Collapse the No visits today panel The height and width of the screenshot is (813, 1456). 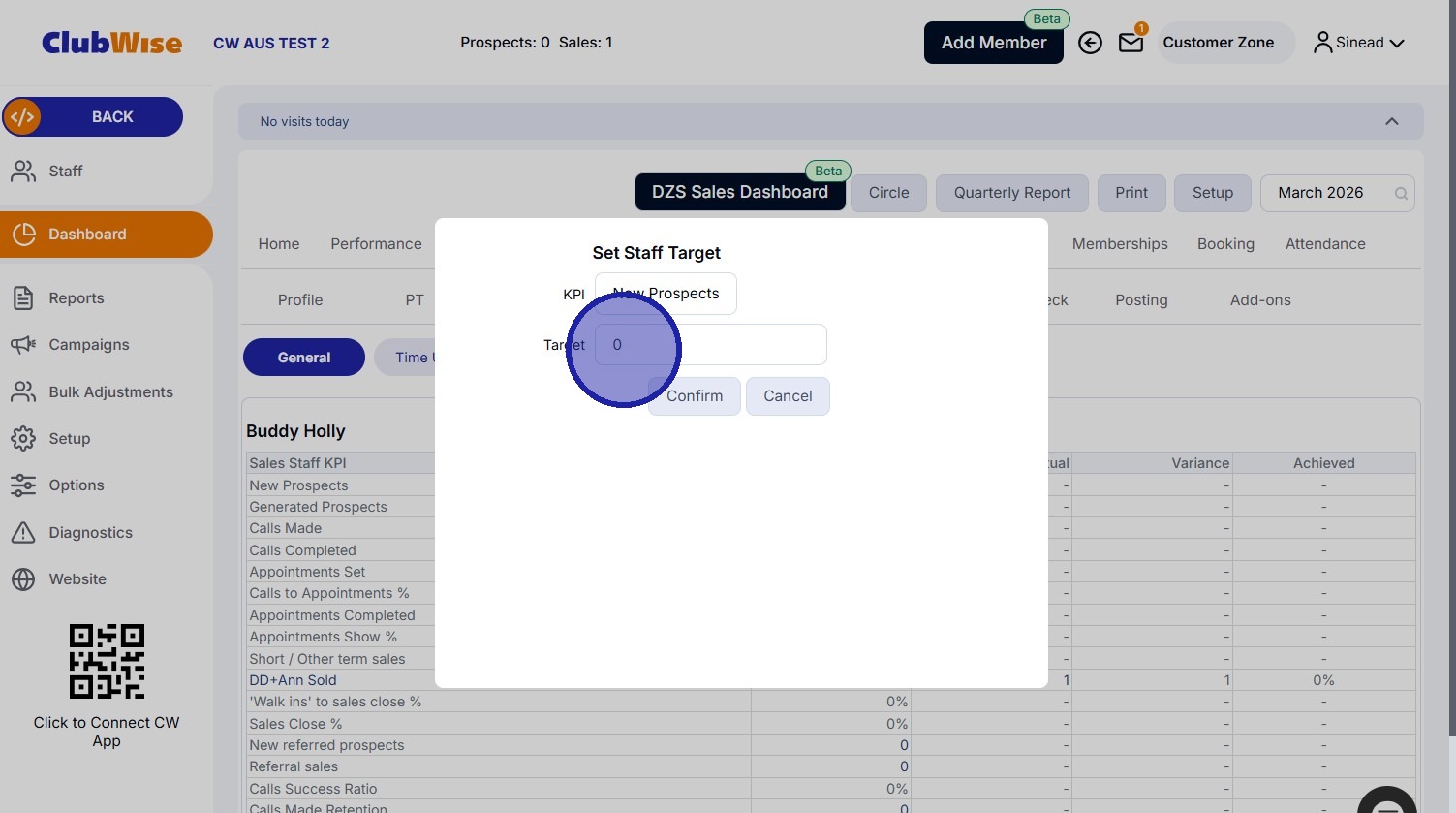[x=1391, y=121]
